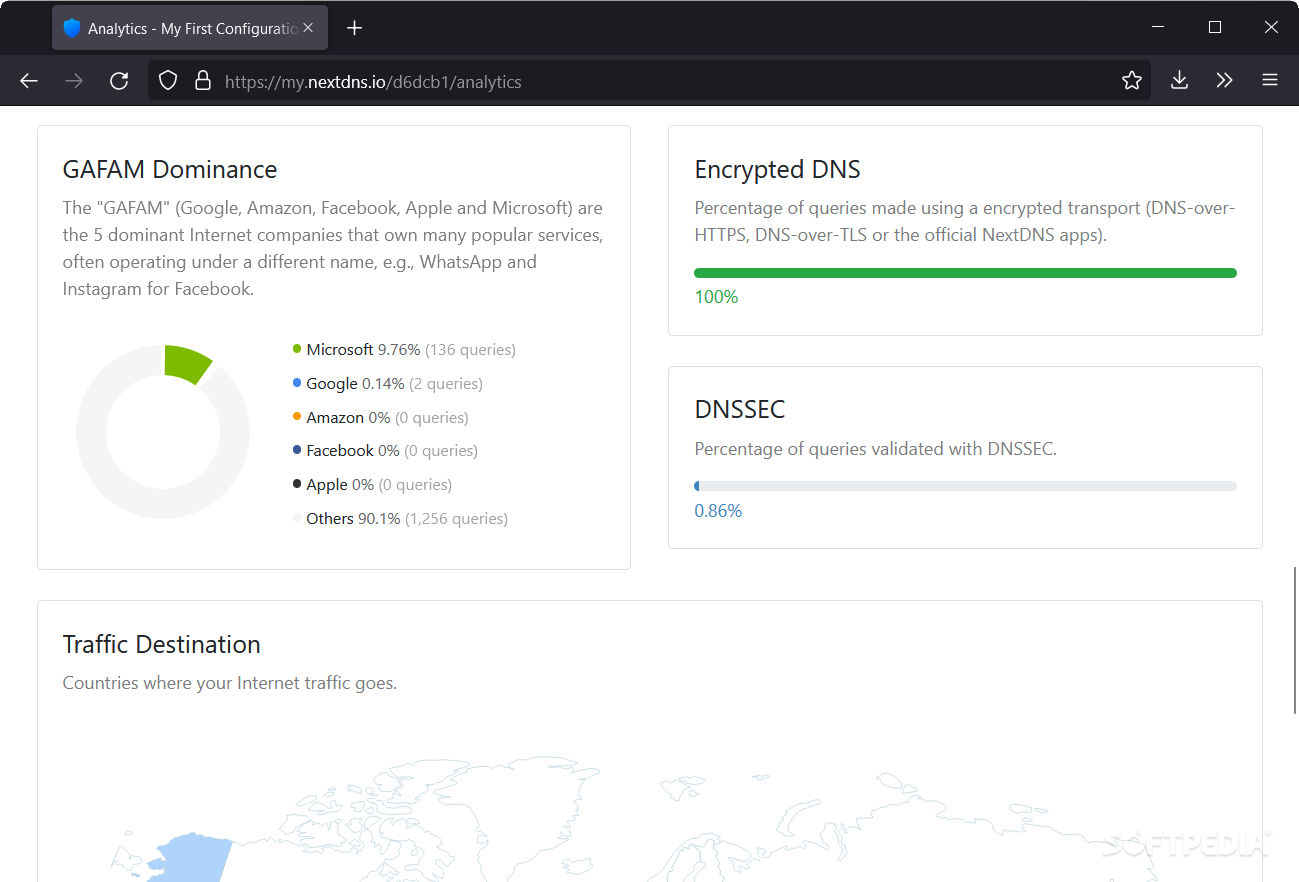This screenshot has width=1299, height=882.
Task: Open a new browser tab
Action: [x=354, y=28]
